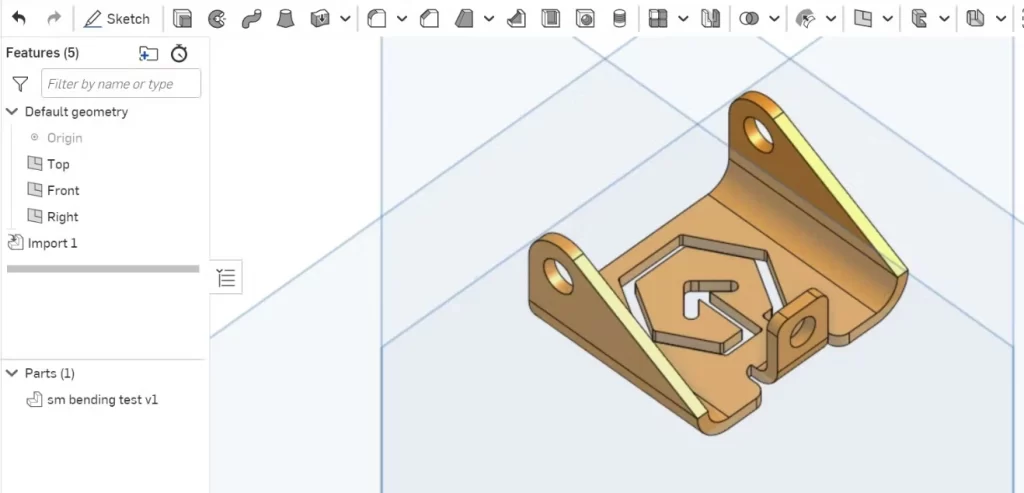Open the Thicken tool dropdown arrow
The image size is (1024, 493).
[x=345, y=18]
